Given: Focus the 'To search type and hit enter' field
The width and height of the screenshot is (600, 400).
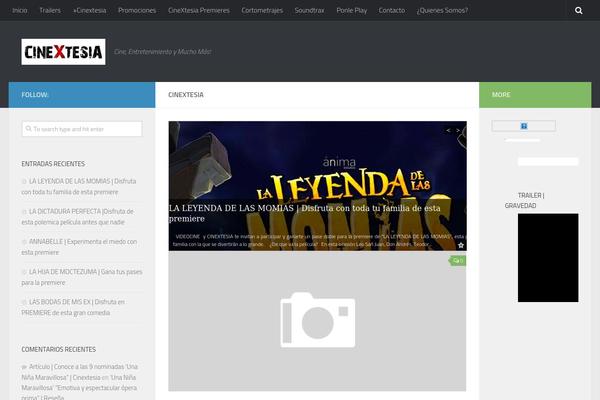Looking at the screenshot, I should [x=82, y=129].
